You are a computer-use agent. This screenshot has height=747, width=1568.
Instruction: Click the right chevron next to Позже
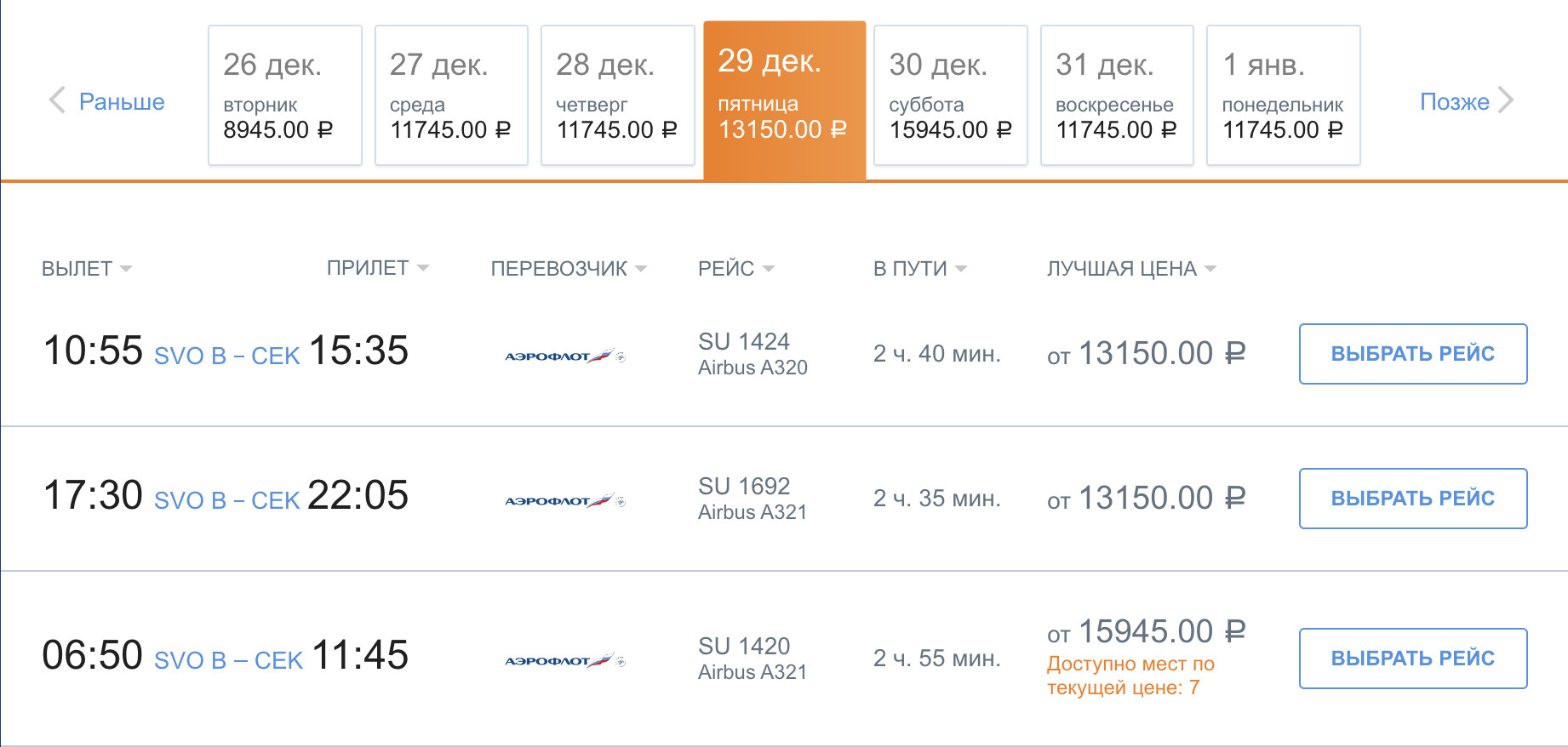(1506, 100)
